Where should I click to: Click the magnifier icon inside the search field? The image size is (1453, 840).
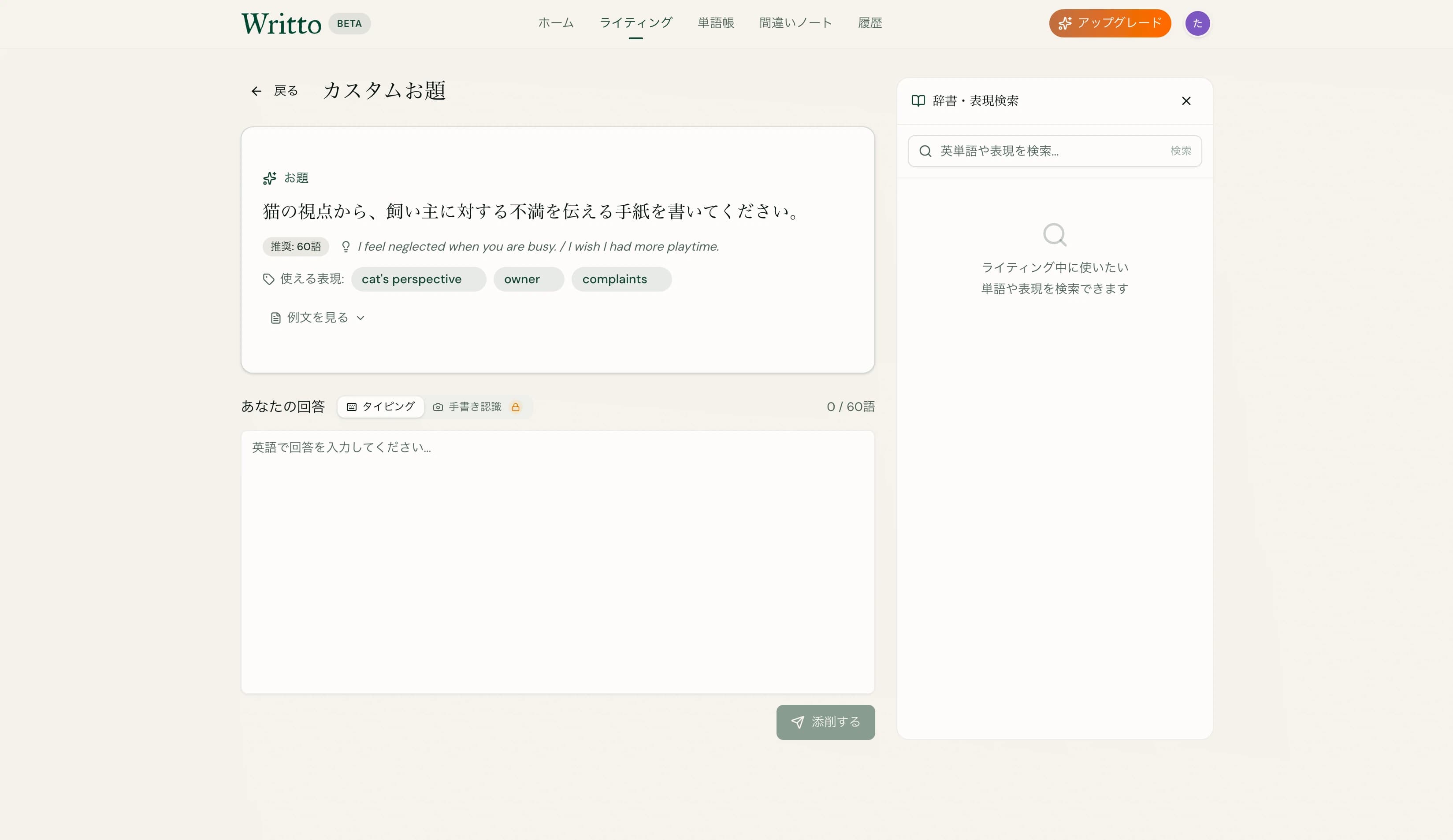tap(925, 151)
